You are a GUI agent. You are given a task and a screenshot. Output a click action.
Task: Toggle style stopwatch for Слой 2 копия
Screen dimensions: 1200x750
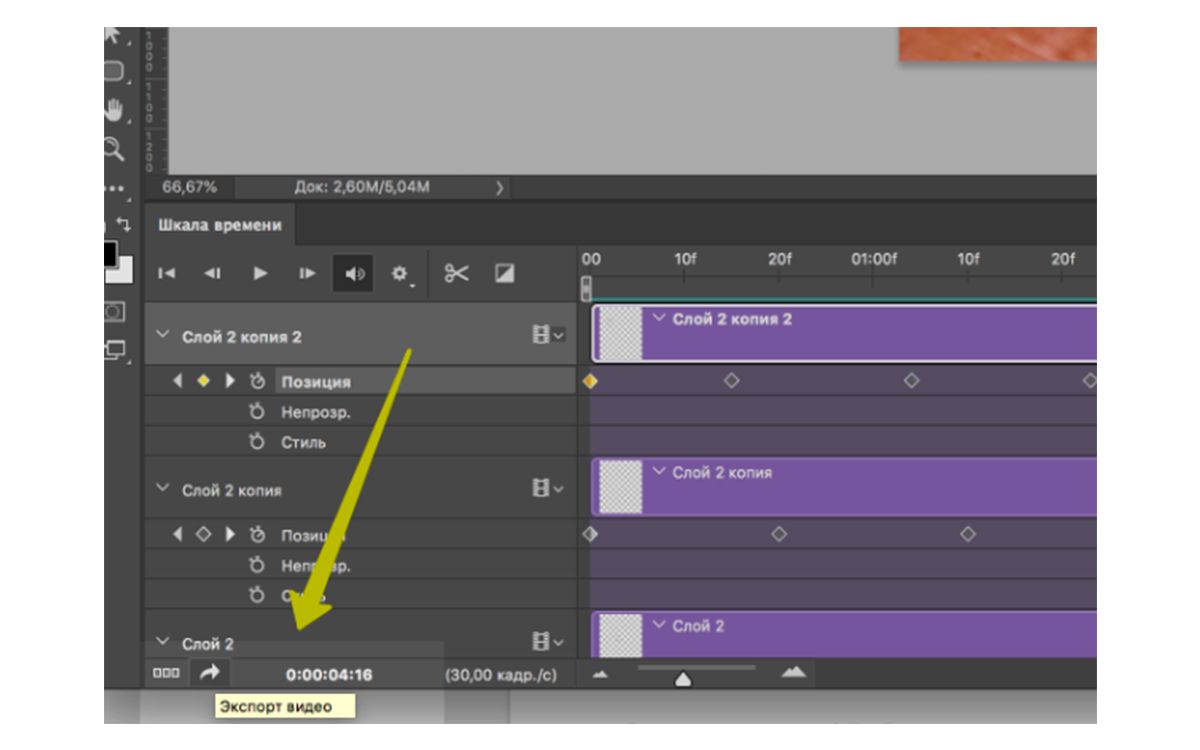[256, 595]
